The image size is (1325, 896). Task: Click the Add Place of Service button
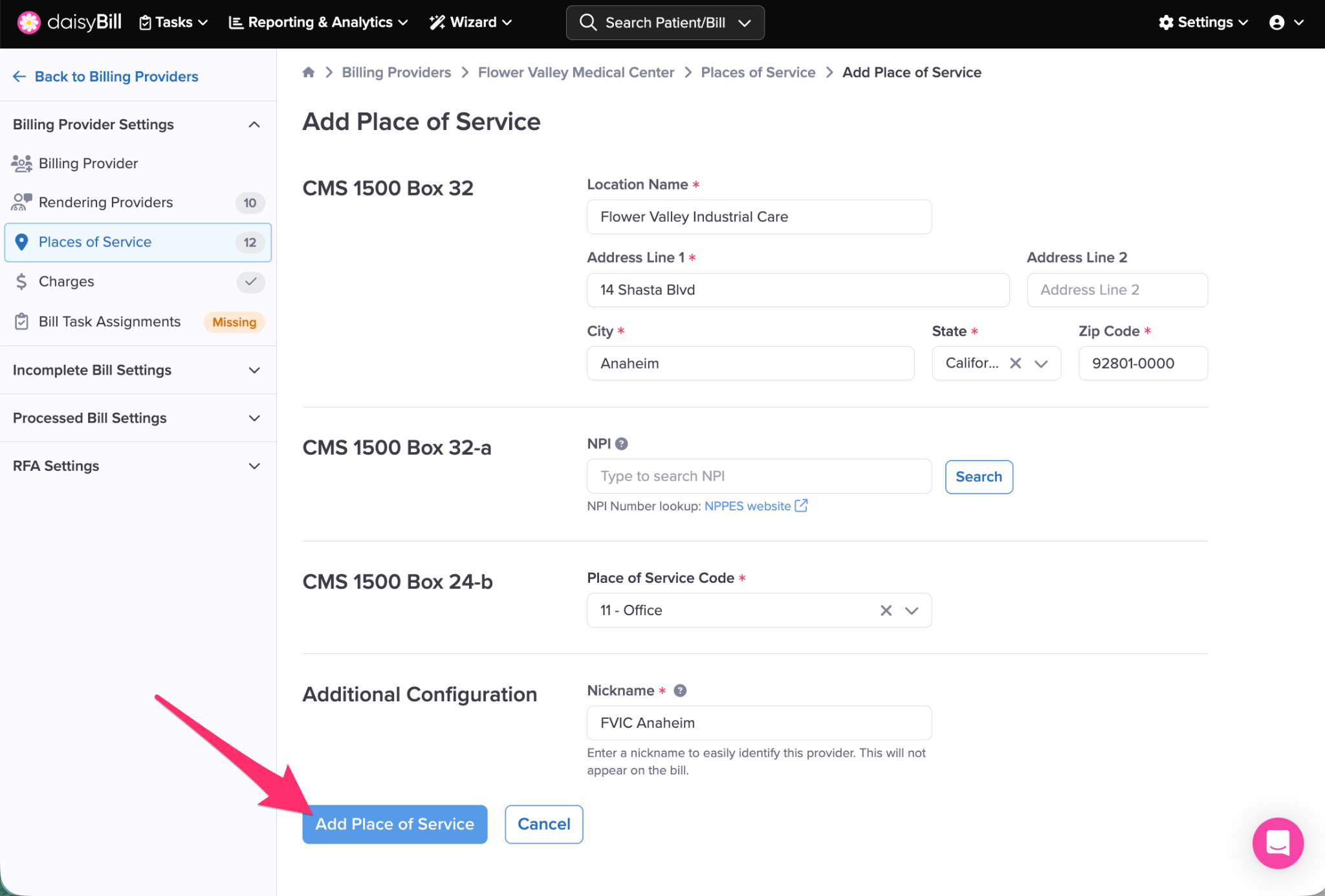(x=395, y=824)
